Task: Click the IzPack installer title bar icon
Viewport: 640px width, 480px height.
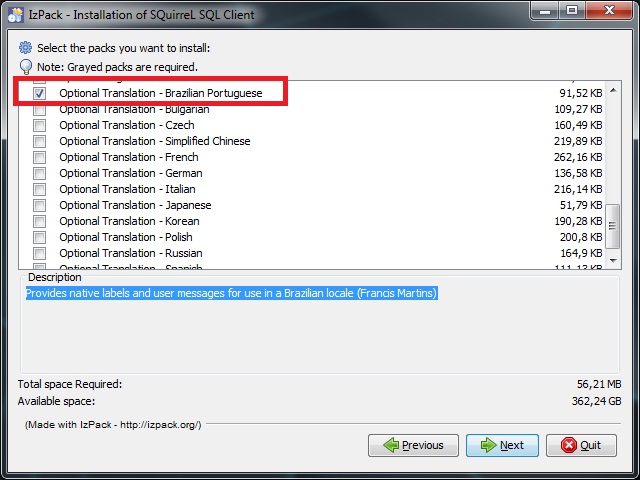Action: point(16,15)
